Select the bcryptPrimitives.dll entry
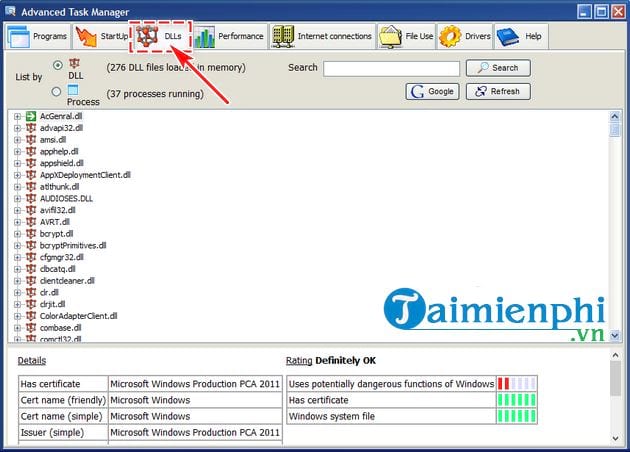Screen dimensions: 630x452 tap(73, 245)
